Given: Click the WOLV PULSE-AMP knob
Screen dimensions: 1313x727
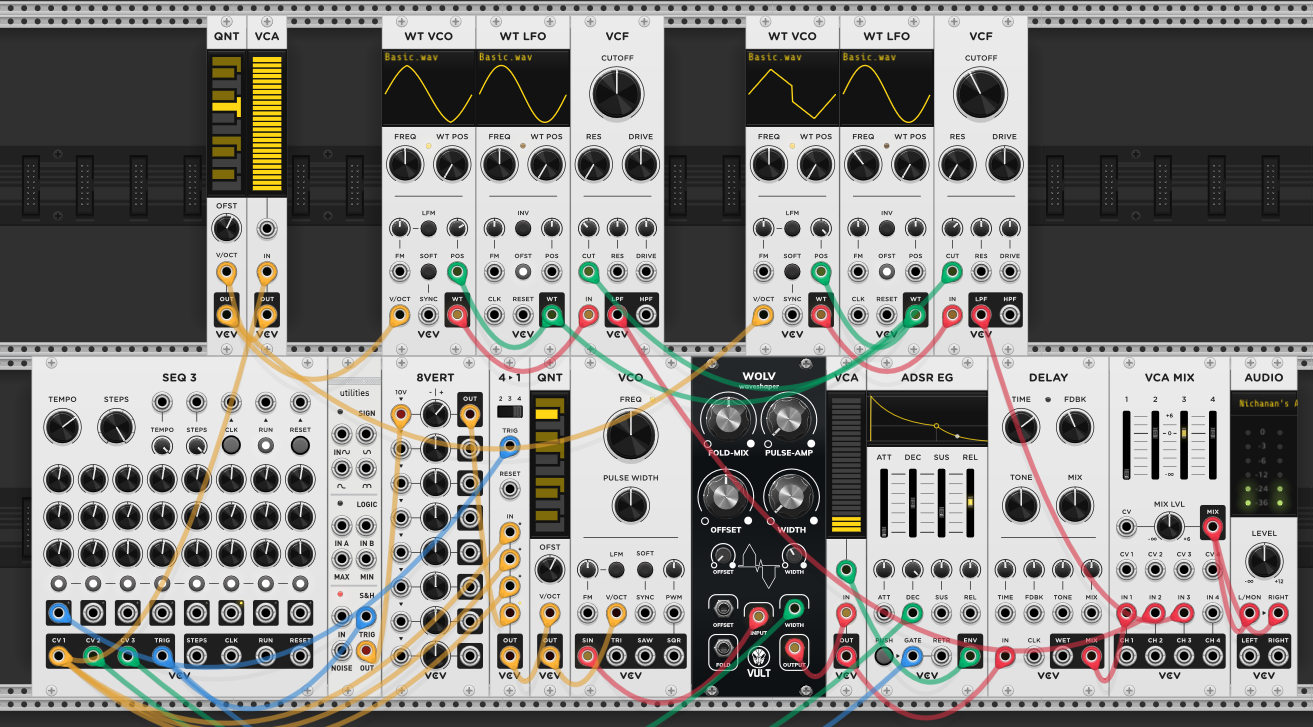Looking at the screenshot, I should coord(787,420).
